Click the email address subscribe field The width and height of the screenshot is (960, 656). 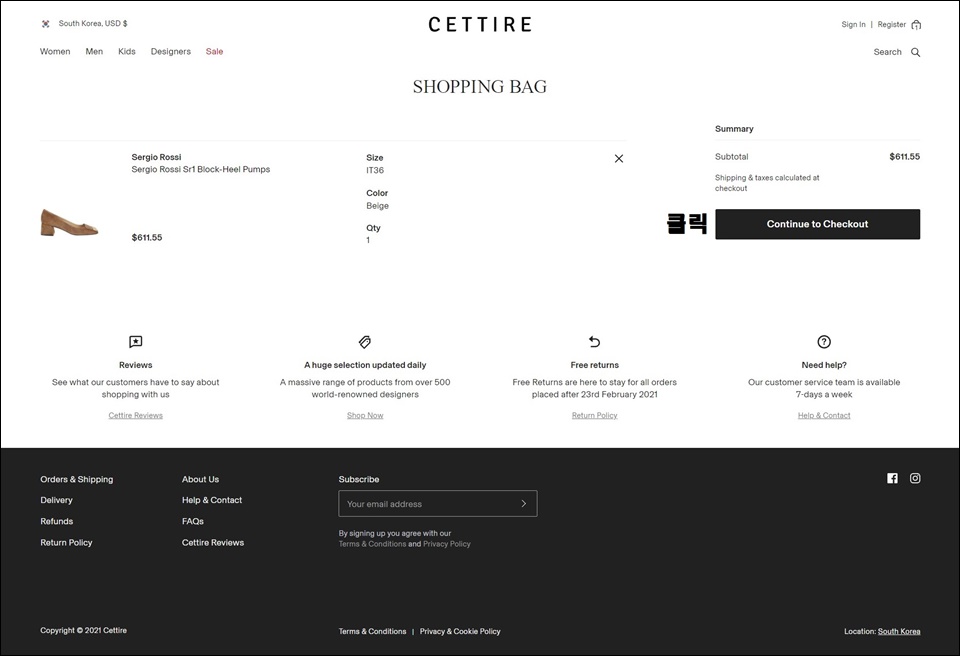pos(438,503)
